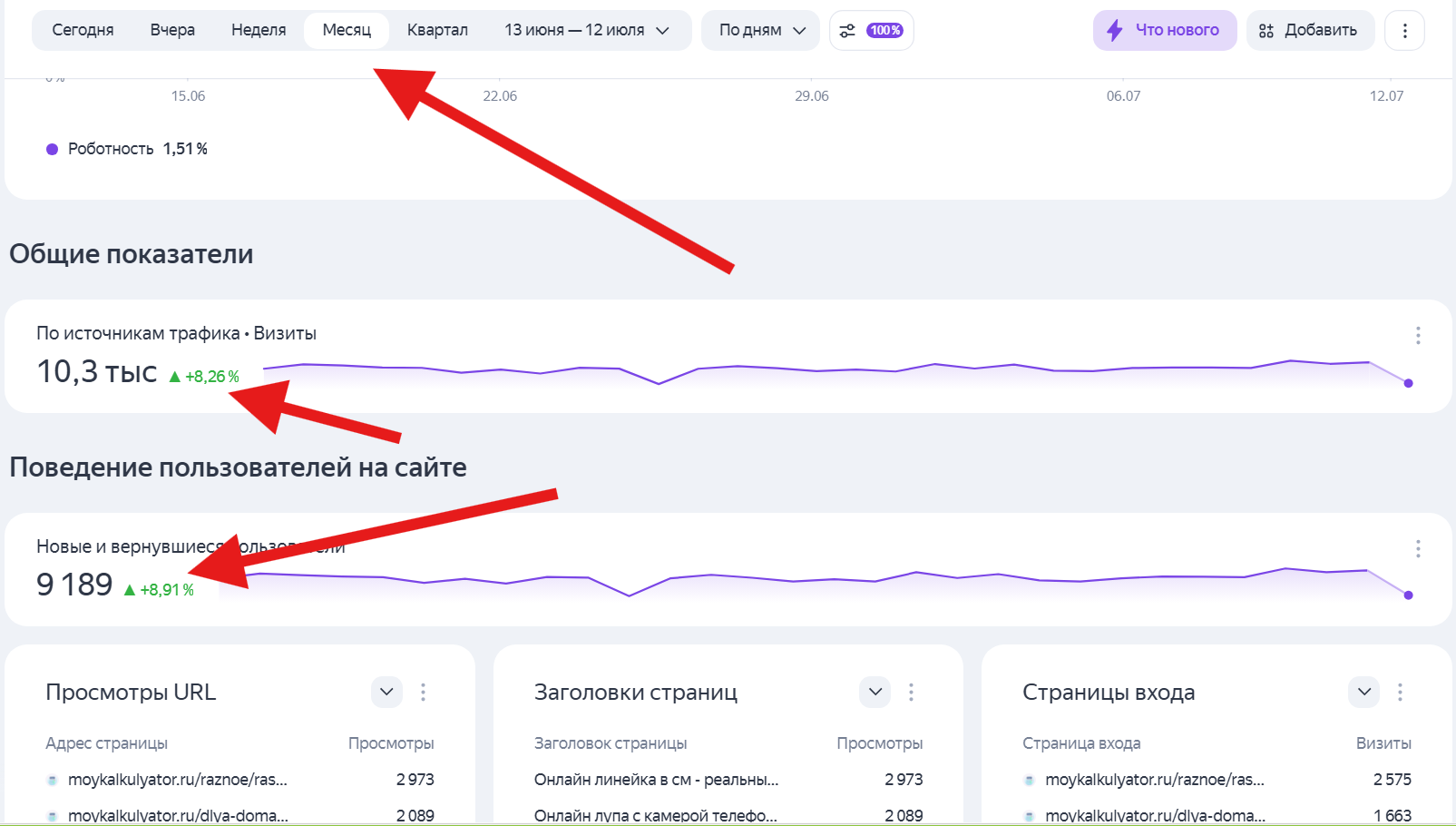Viewport: 1456px width, 826px height.
Task: Click the row Онлайн лупа с камерой телефо...
Action: (728, 815)
